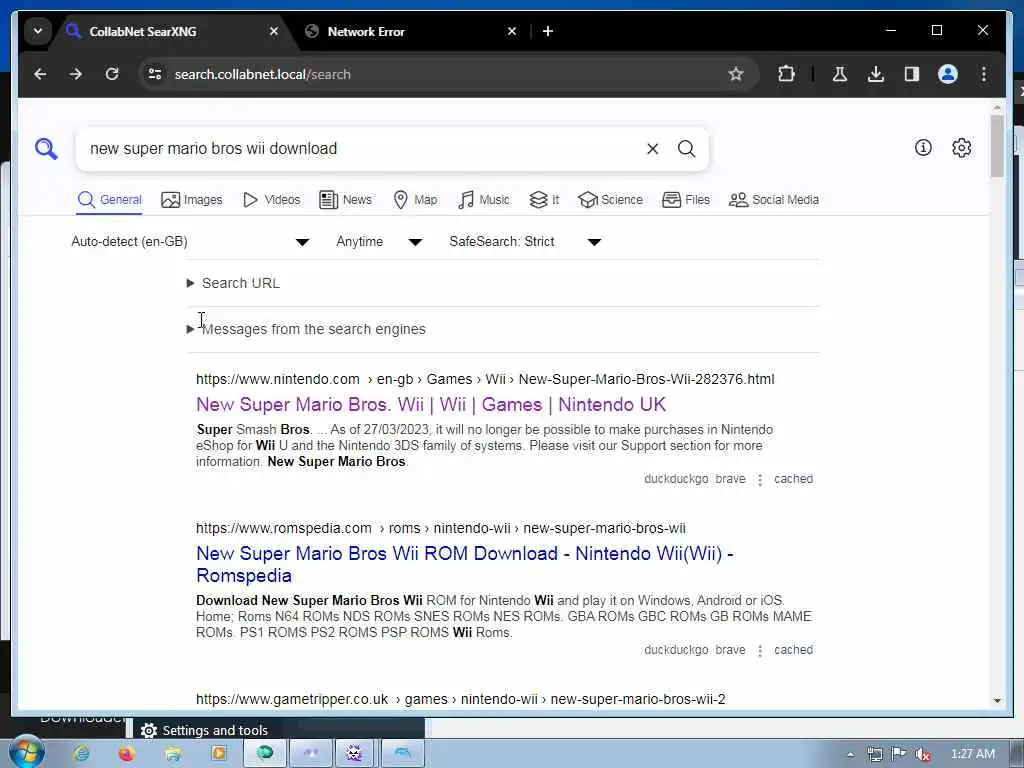Select the General search category

tap(109, 200)
